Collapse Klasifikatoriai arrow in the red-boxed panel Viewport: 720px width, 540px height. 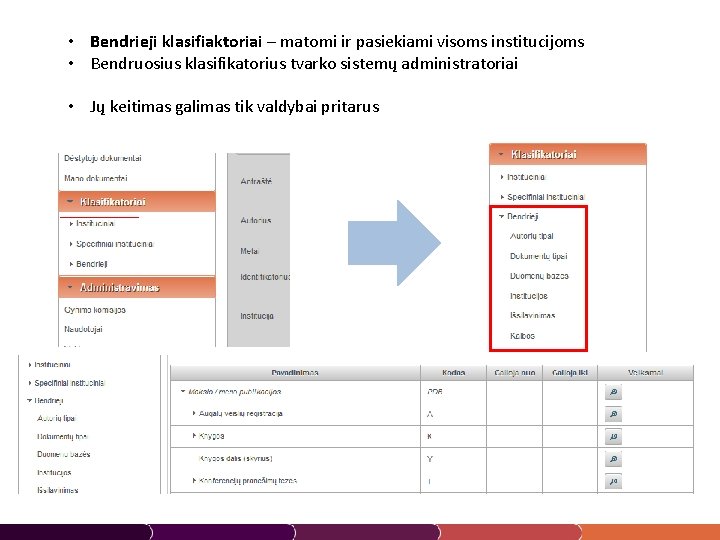coord(501,154)
